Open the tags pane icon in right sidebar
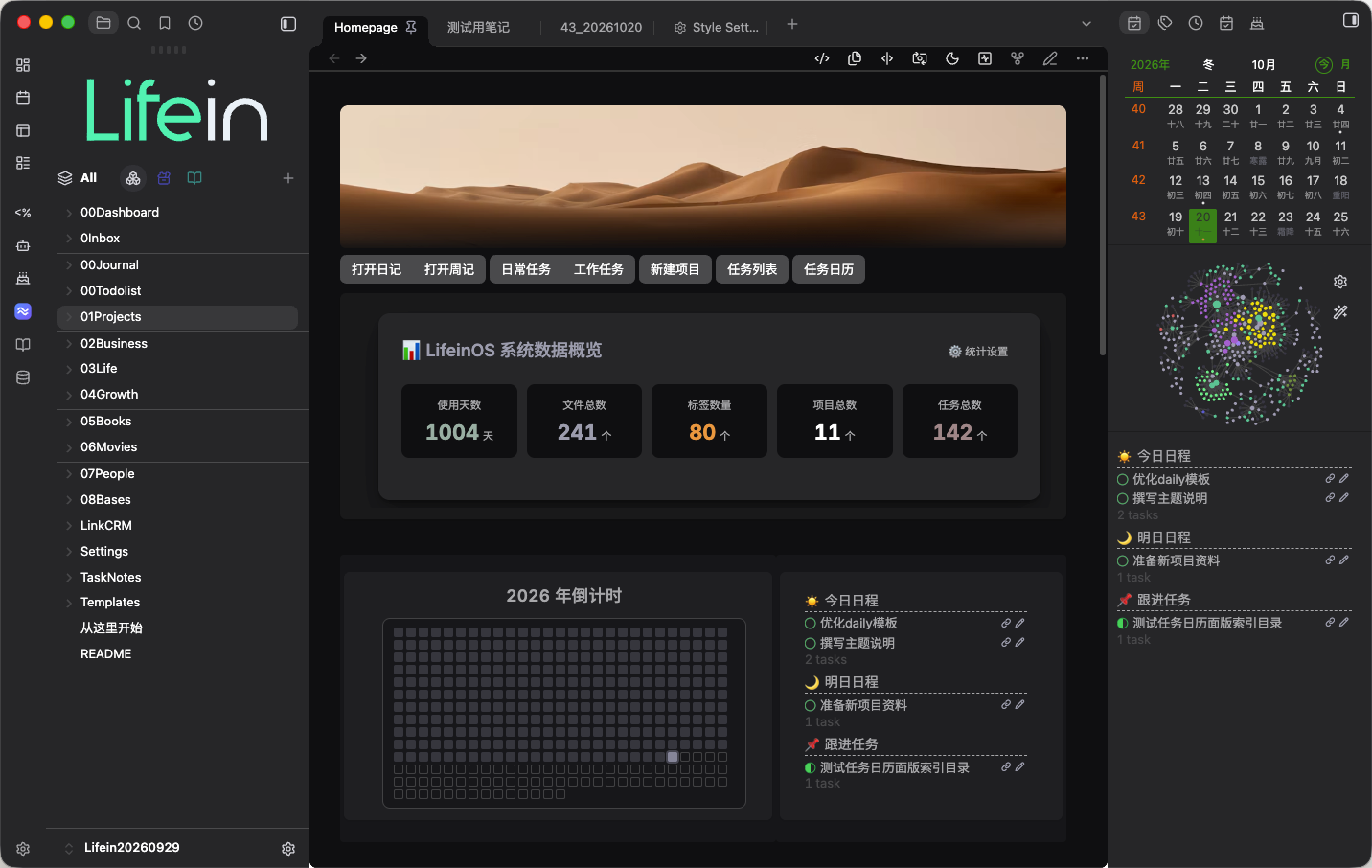Screen dimensions: 1372x868 [1165, 23]
